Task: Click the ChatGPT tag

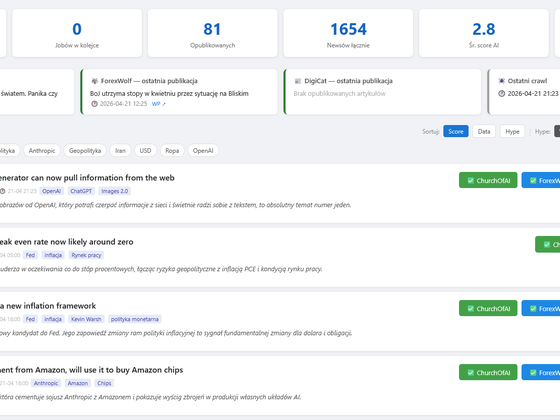Action: [81, 191]
